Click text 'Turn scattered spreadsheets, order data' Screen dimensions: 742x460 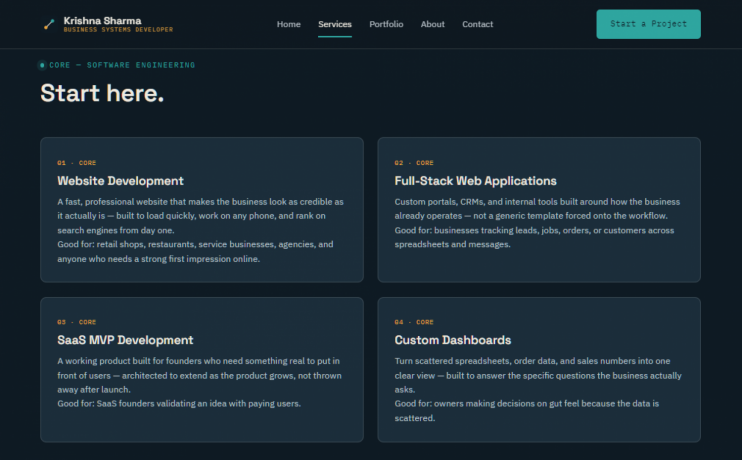pos(477,361)
